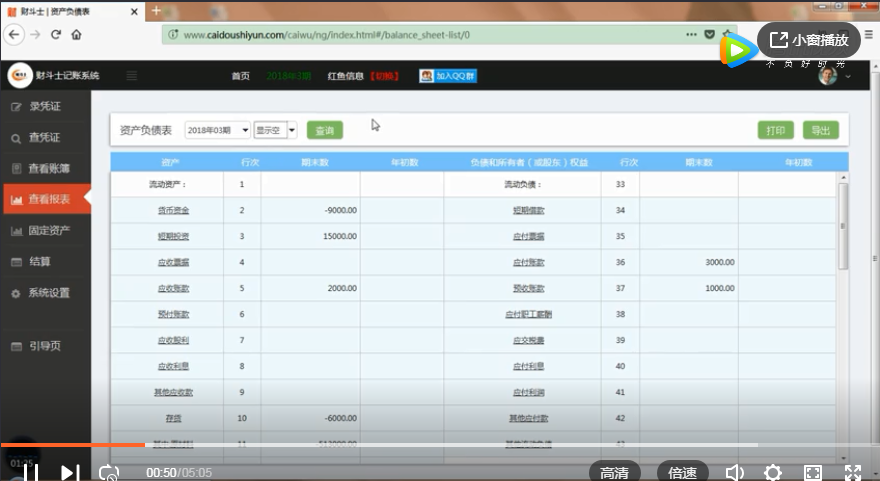The image size is (880, 481).
Task: Open 固定资产 in the sidebar
Action: pos(45,231)
